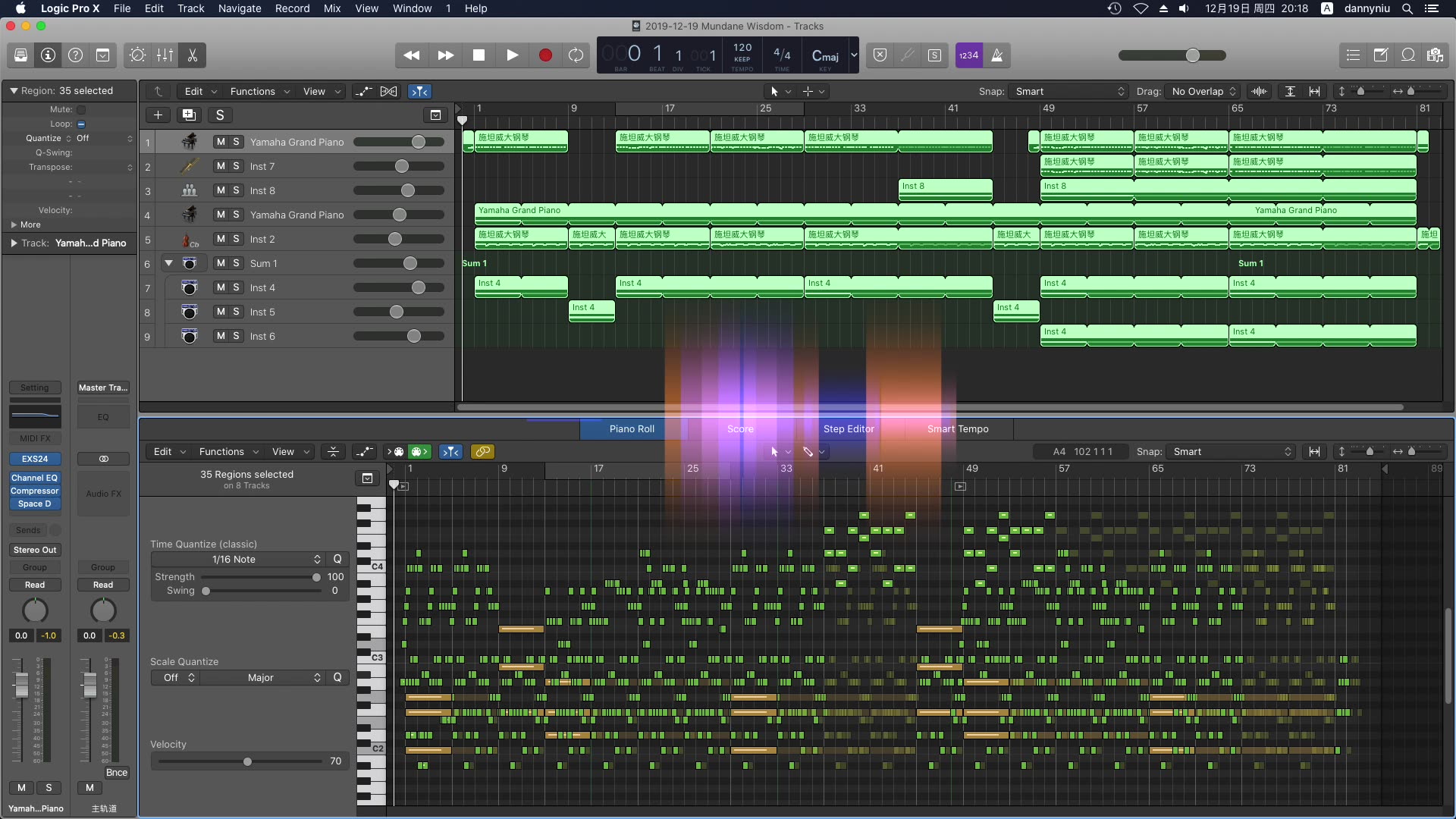1456x819 pixels.
Task: Toggle the yellow Link button in Piano Roll
Action: coord(482,451)
